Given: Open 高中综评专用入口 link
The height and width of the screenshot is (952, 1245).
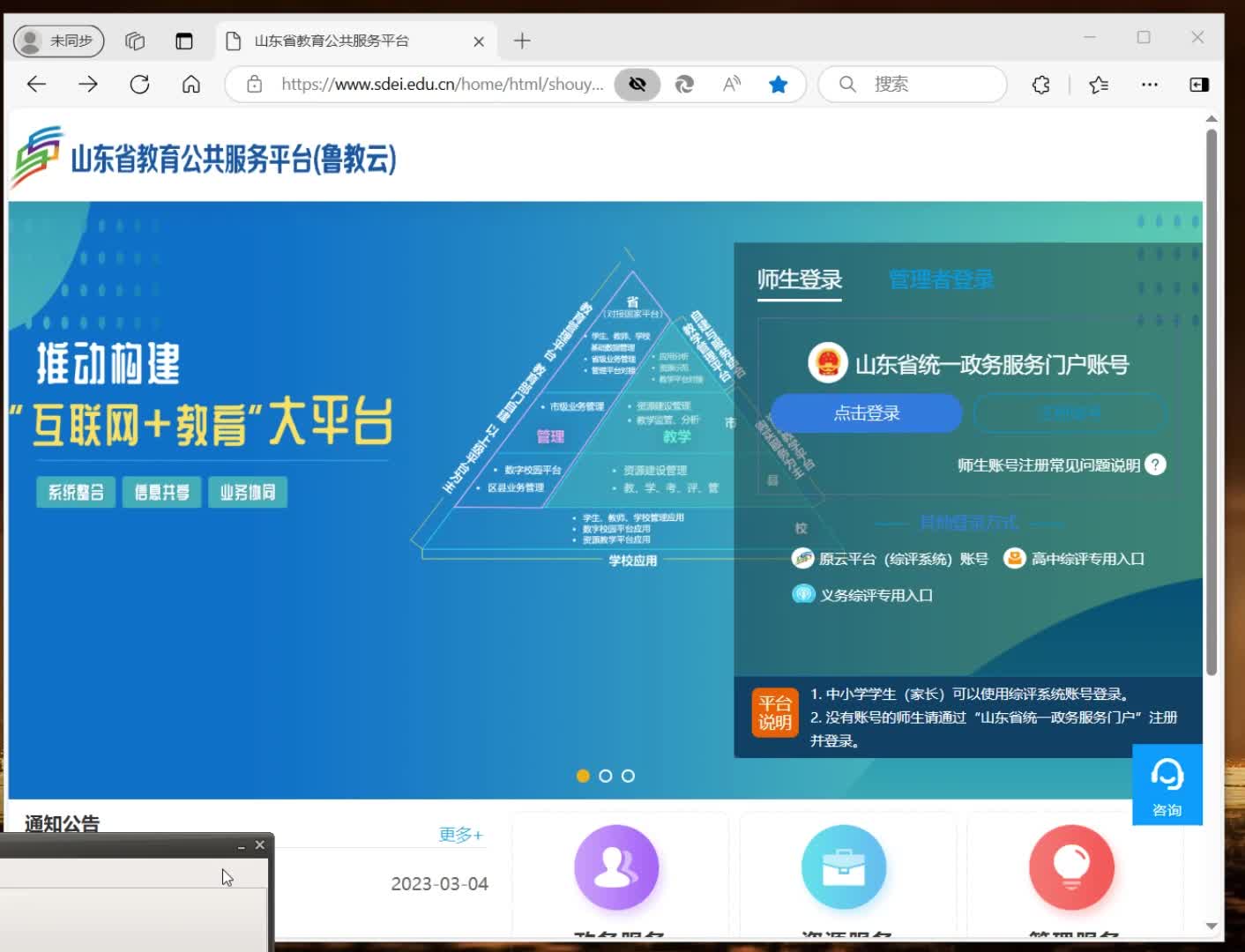Looking at the screenshot, I should 1075,559.
